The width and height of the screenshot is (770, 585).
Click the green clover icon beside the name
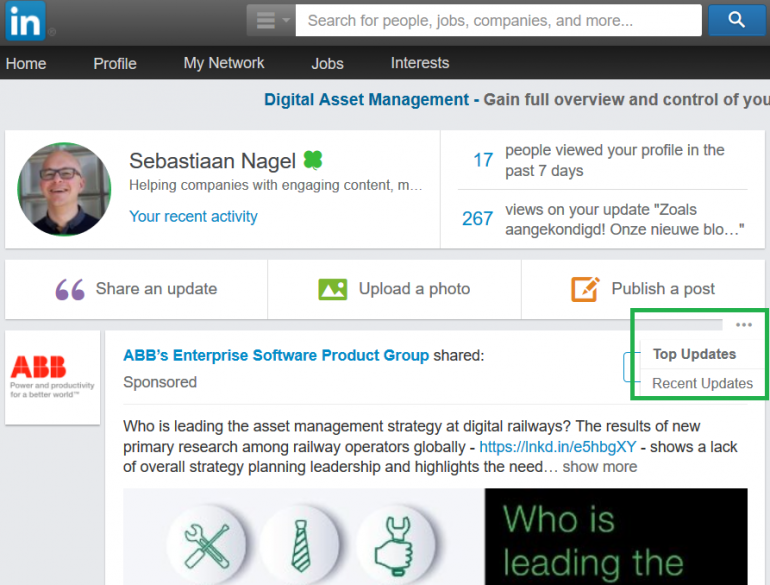(x=313, y=160)
